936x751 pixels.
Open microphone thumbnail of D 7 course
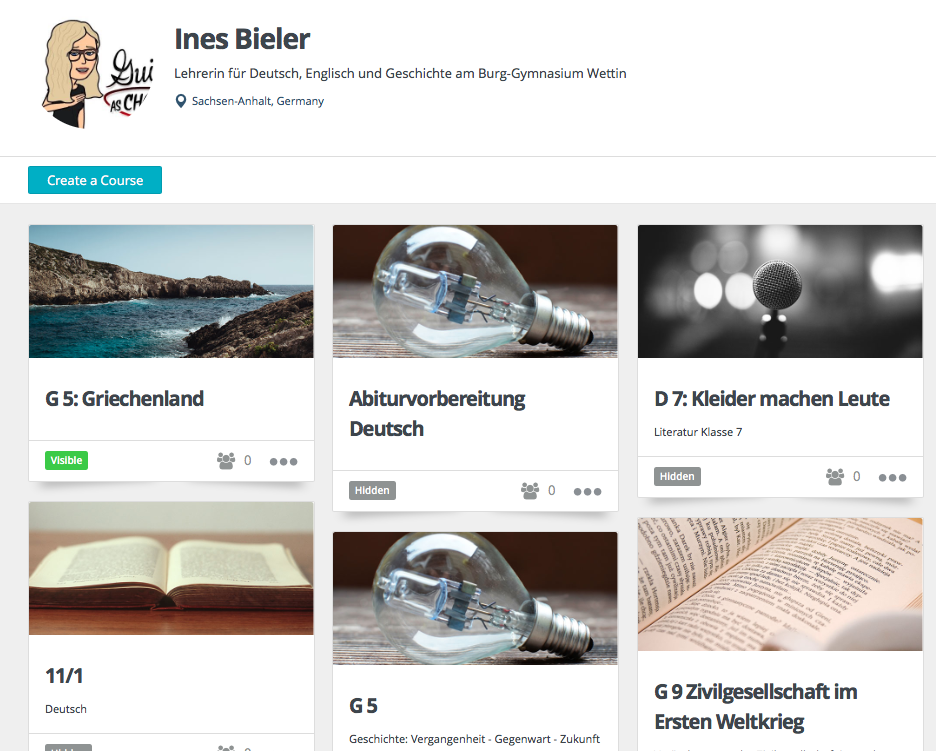(780, 291)
